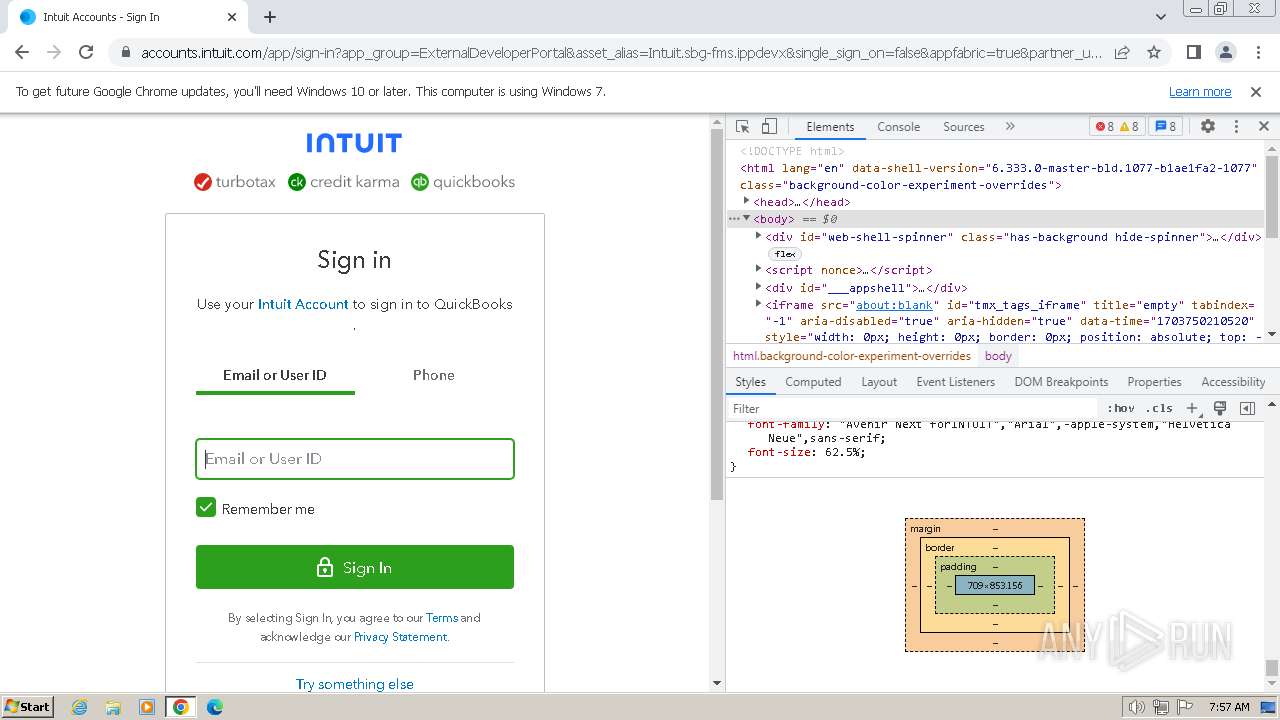The width and height of the screenshot is (1280, 720).
Task: Click the red errors count badge
Action: pos(1104,127)
